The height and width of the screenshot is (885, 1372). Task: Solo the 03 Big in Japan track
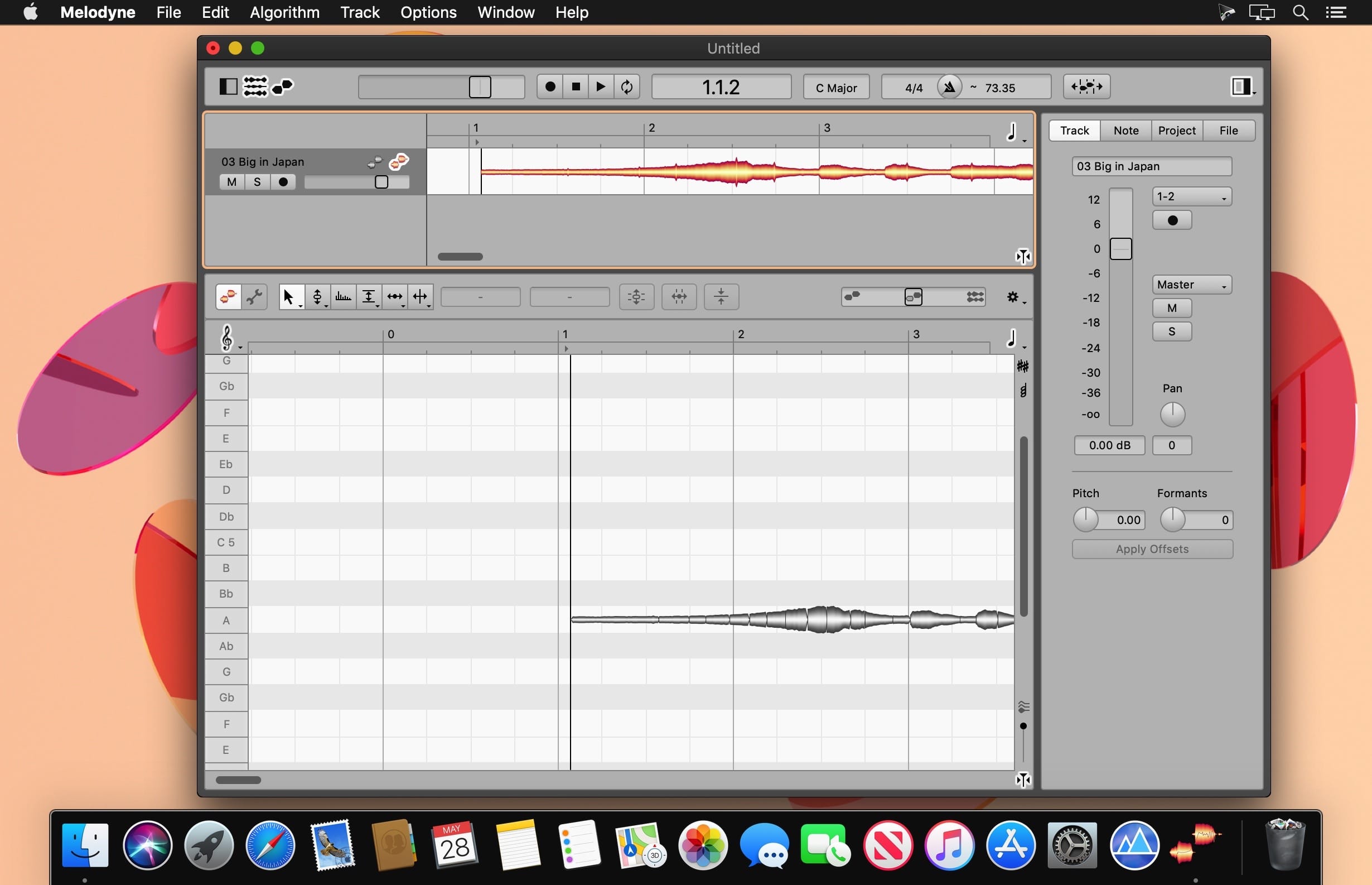[x=257, y=182]
